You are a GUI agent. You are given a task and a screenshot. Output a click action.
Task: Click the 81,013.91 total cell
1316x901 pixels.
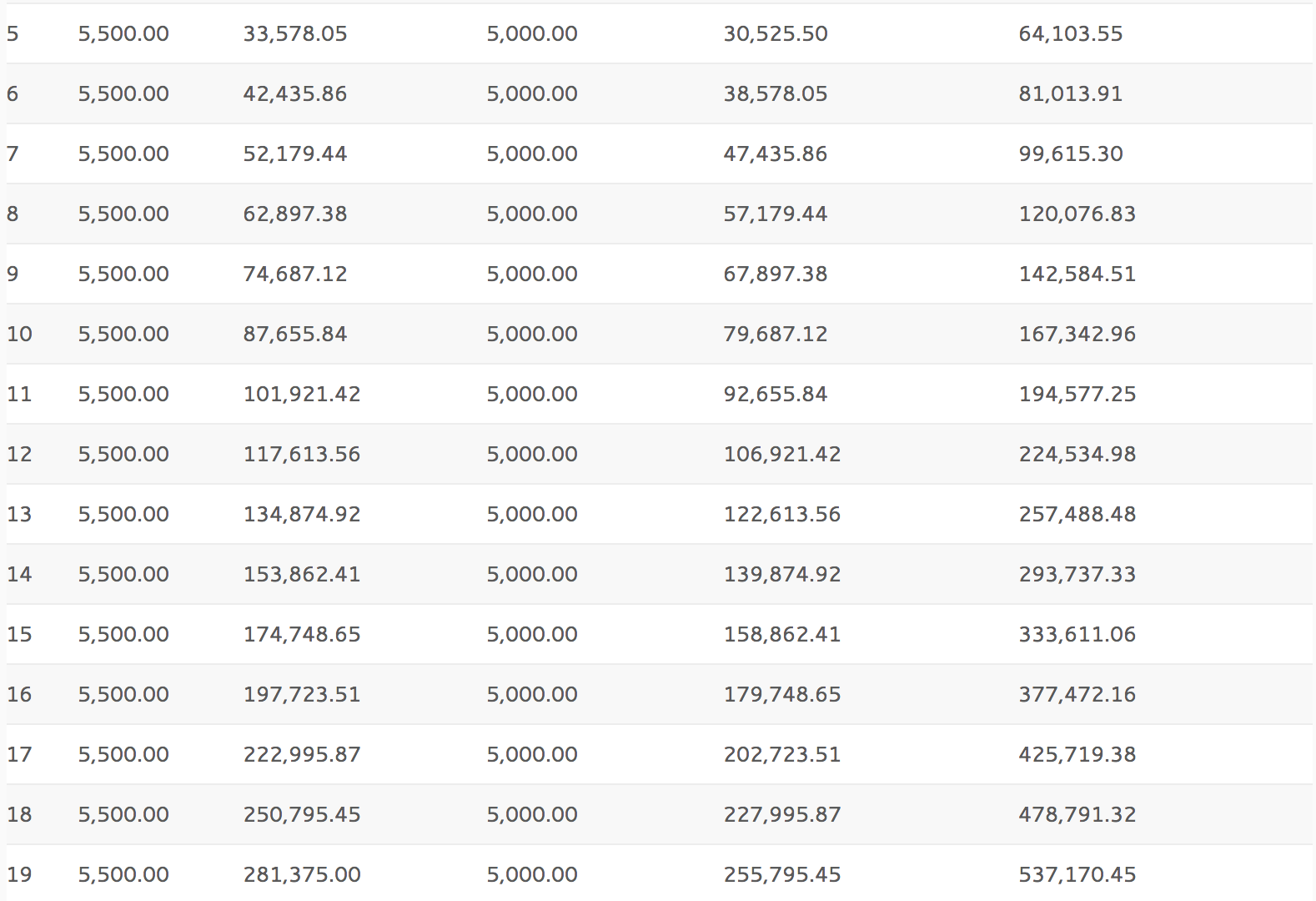pos(1071,93)
